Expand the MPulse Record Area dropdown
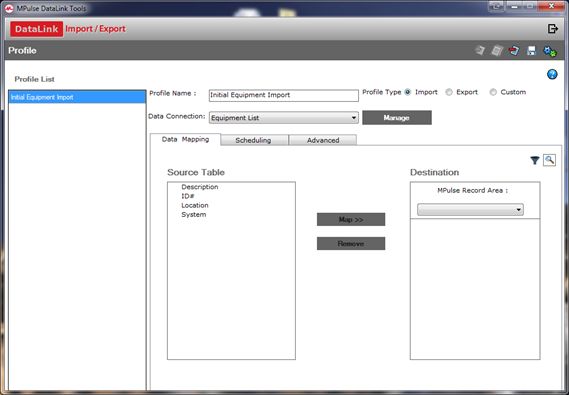The image size is (569, 395). pyautogui.click(x=470, y=209)
